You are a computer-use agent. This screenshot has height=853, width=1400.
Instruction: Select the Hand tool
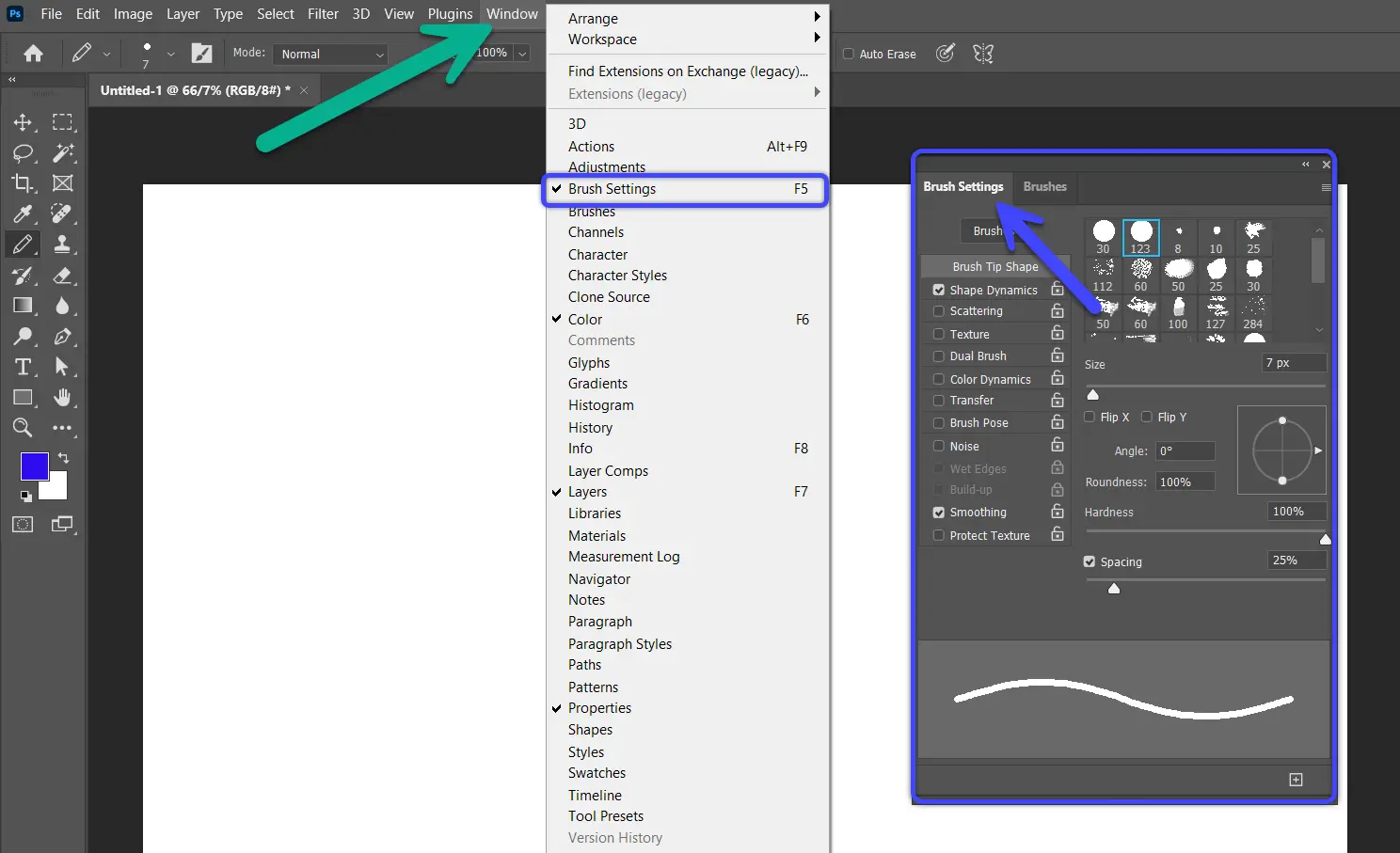click(x=62, y=398)
